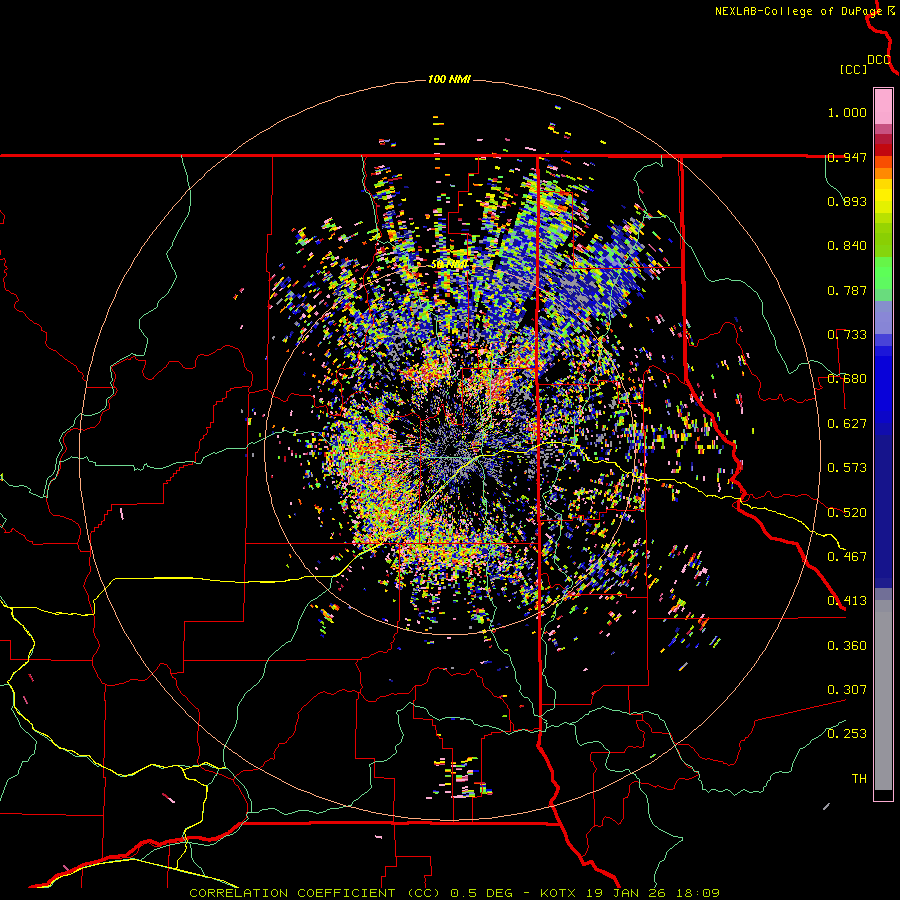Screen dimensions: 900x900
Task: Click the 0.627 scale value
Action: coord(847,424)
